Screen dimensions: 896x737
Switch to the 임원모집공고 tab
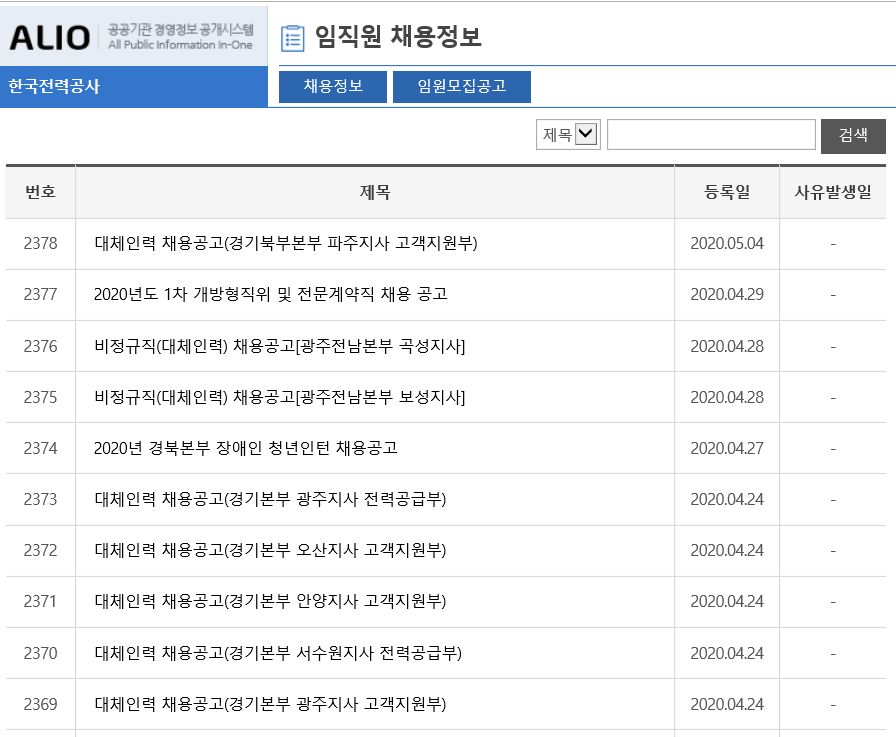point(462,86)
